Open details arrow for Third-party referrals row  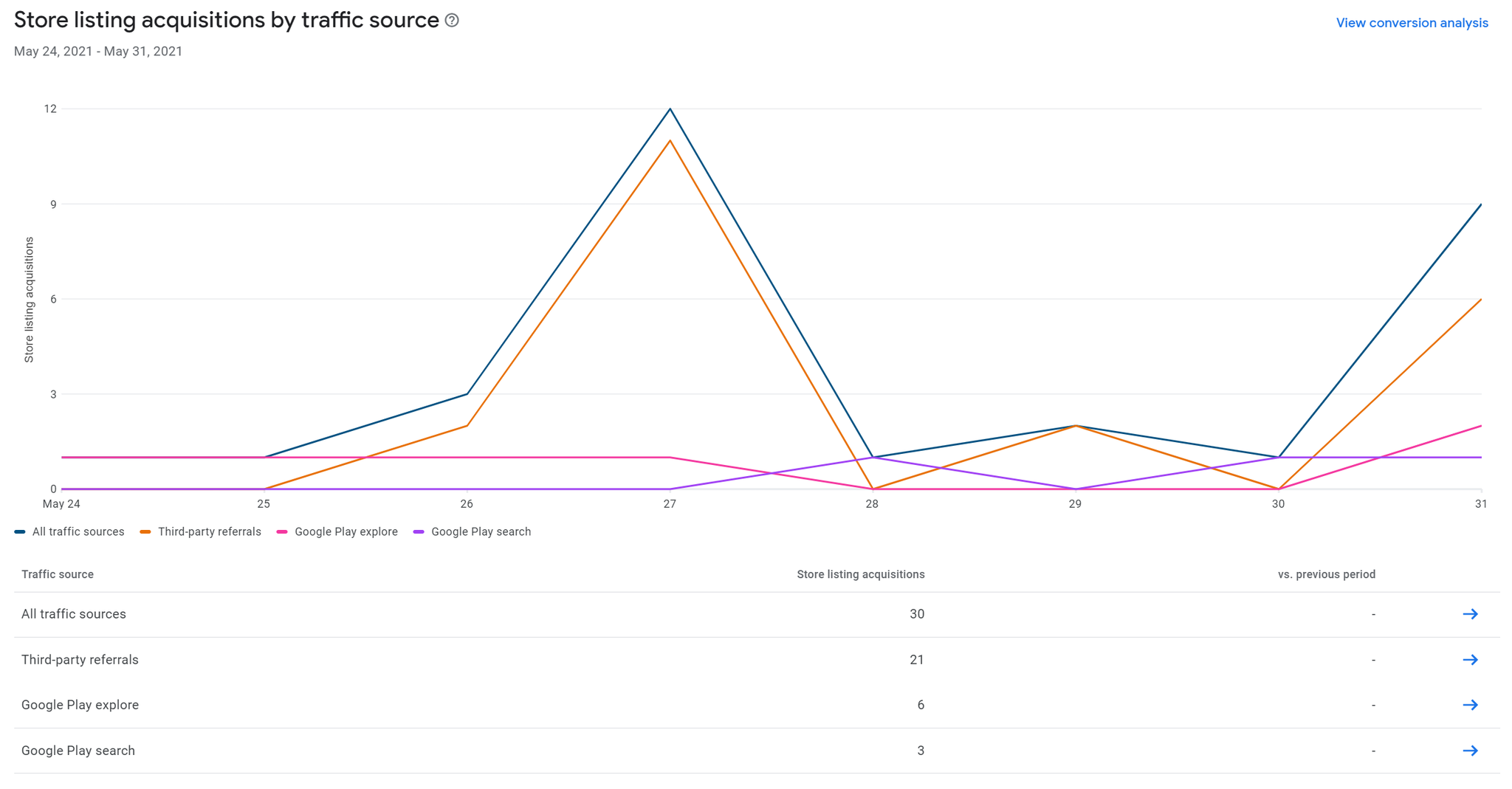coord(1470,660)
